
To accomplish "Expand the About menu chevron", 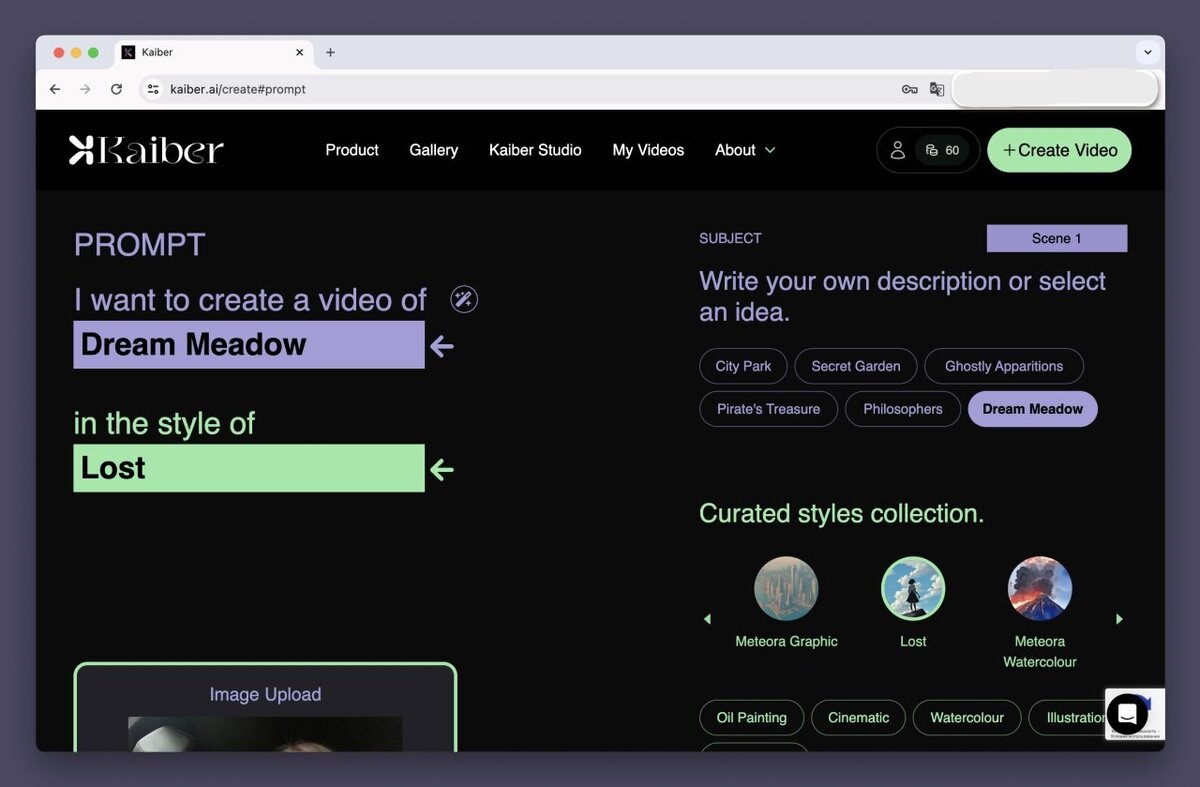I will pyautogui.click(x=770, y=150).
